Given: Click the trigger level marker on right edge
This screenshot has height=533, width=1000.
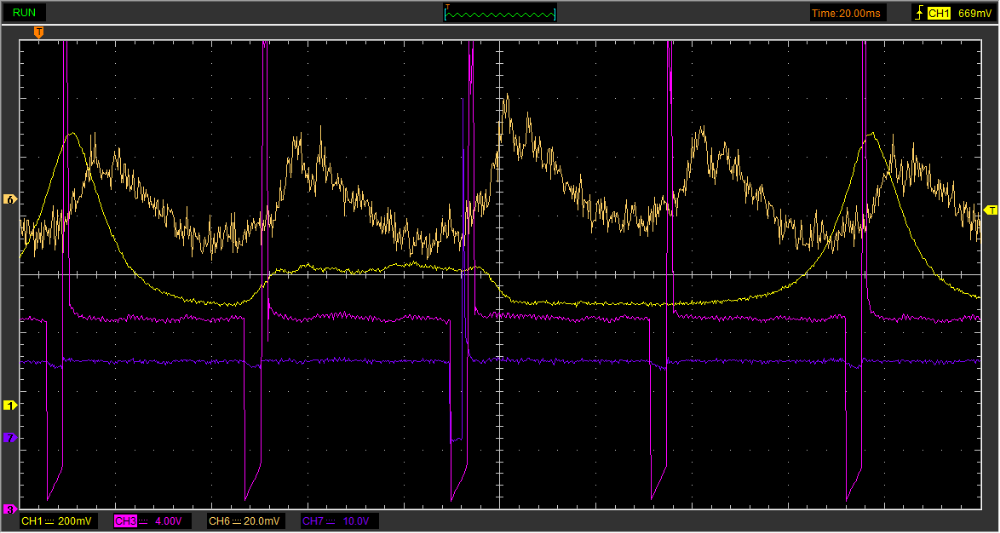Looking at the screenshot, I should 990,209.
